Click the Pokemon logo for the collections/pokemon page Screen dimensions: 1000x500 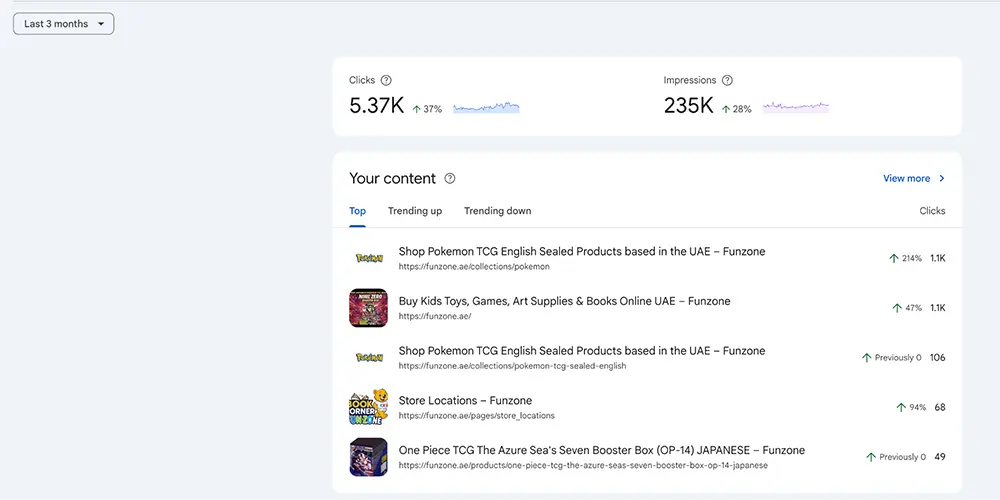point(368,258)
